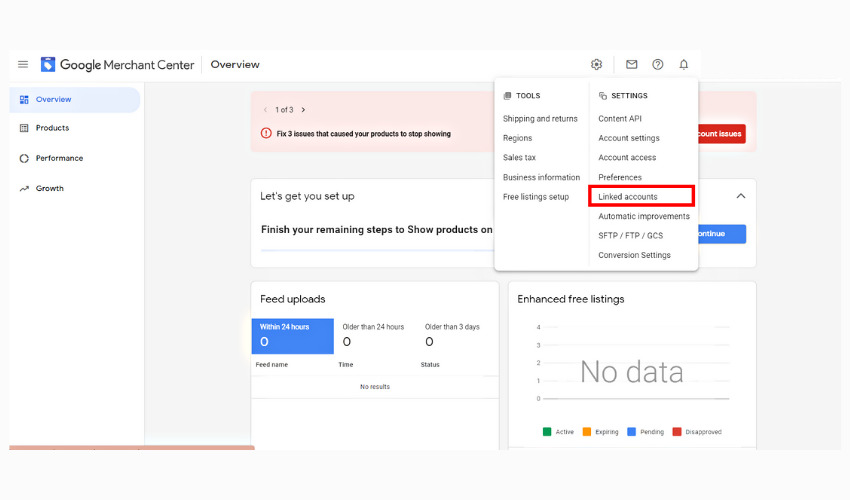The image size is (850, 500).
Task: Click the Enhanced free listings heading
Action: pos(571,299)
